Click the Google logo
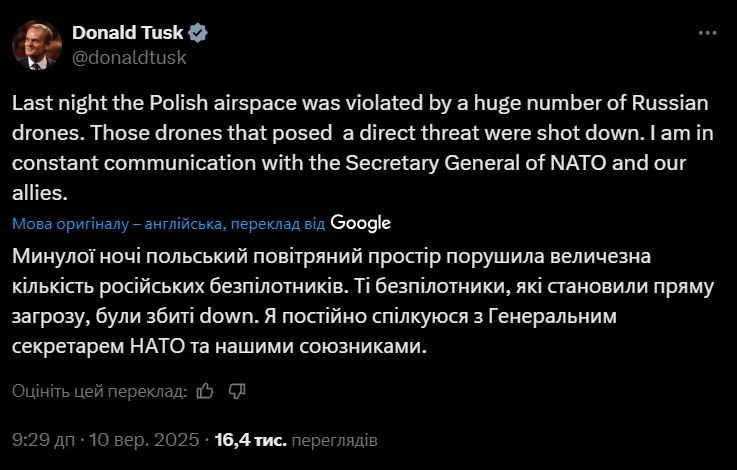The height and width of the screenshot is (470, 737). (360, 223)
